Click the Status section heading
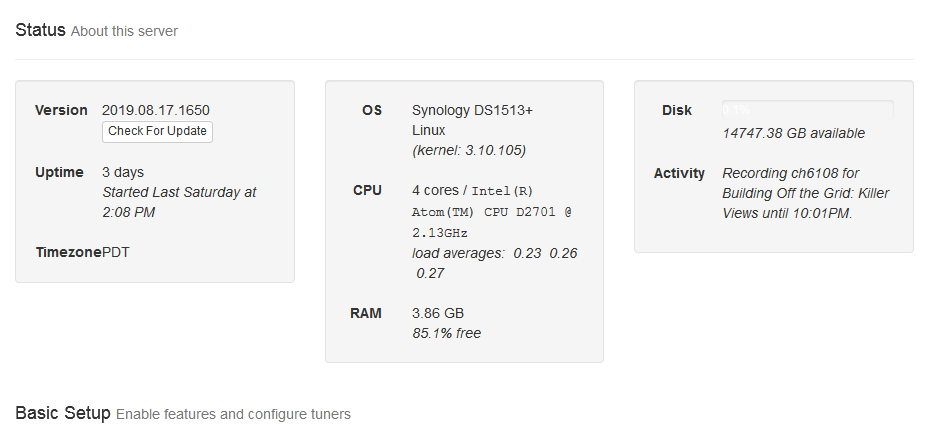Image resolution: width=929 pixels, height=426 pixels. point(40,30)
